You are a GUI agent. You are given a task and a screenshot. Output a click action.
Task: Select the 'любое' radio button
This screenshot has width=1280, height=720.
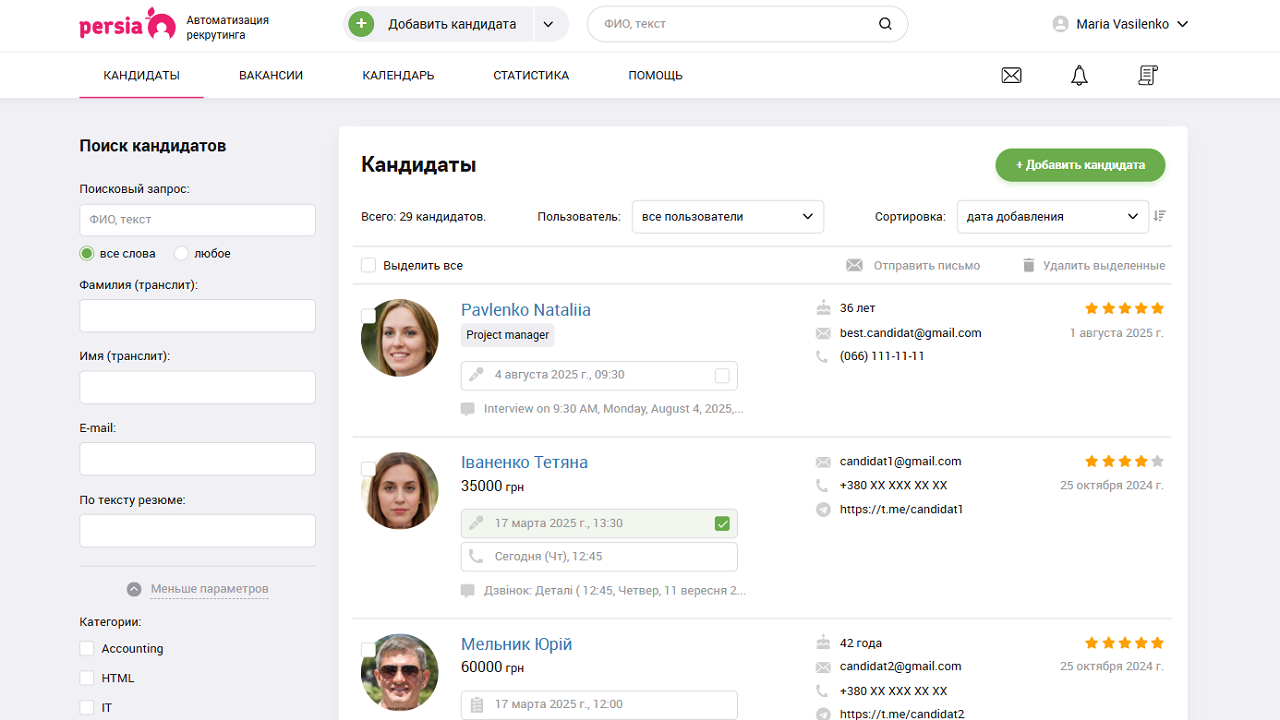(180, 253)
